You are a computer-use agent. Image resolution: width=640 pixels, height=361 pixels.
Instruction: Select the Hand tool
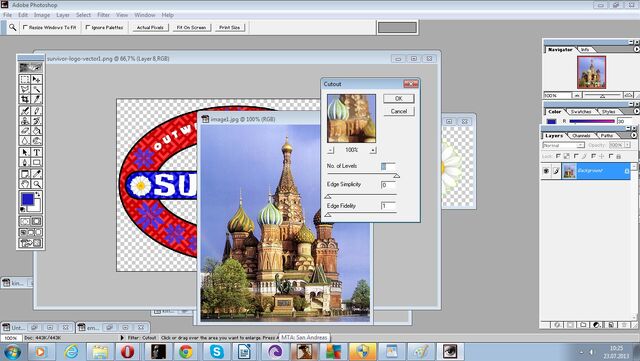pos(25,184)
